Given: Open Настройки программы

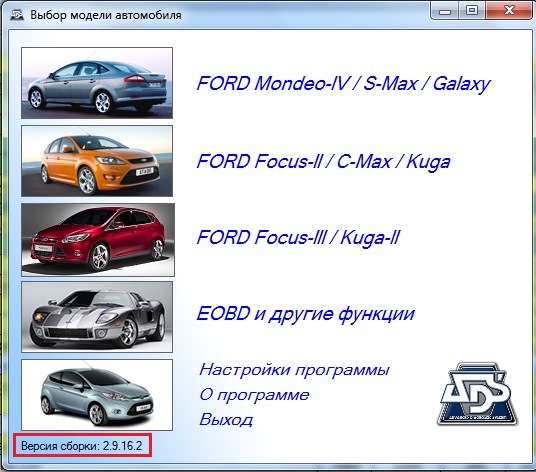Looking at the screenshot, I should (x=294, y=370).
